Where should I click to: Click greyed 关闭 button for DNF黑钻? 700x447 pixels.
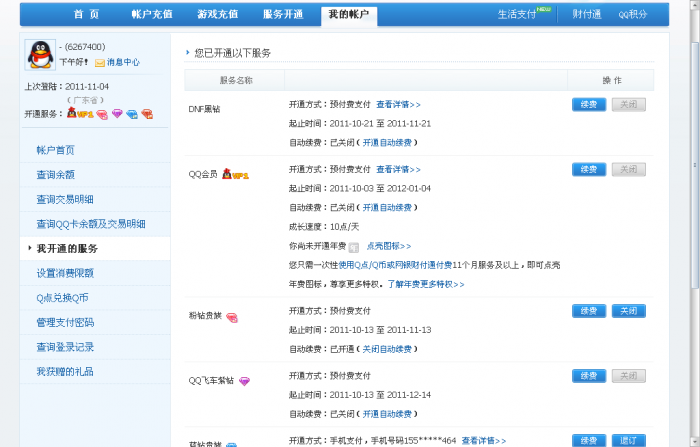tap(629, 104)
